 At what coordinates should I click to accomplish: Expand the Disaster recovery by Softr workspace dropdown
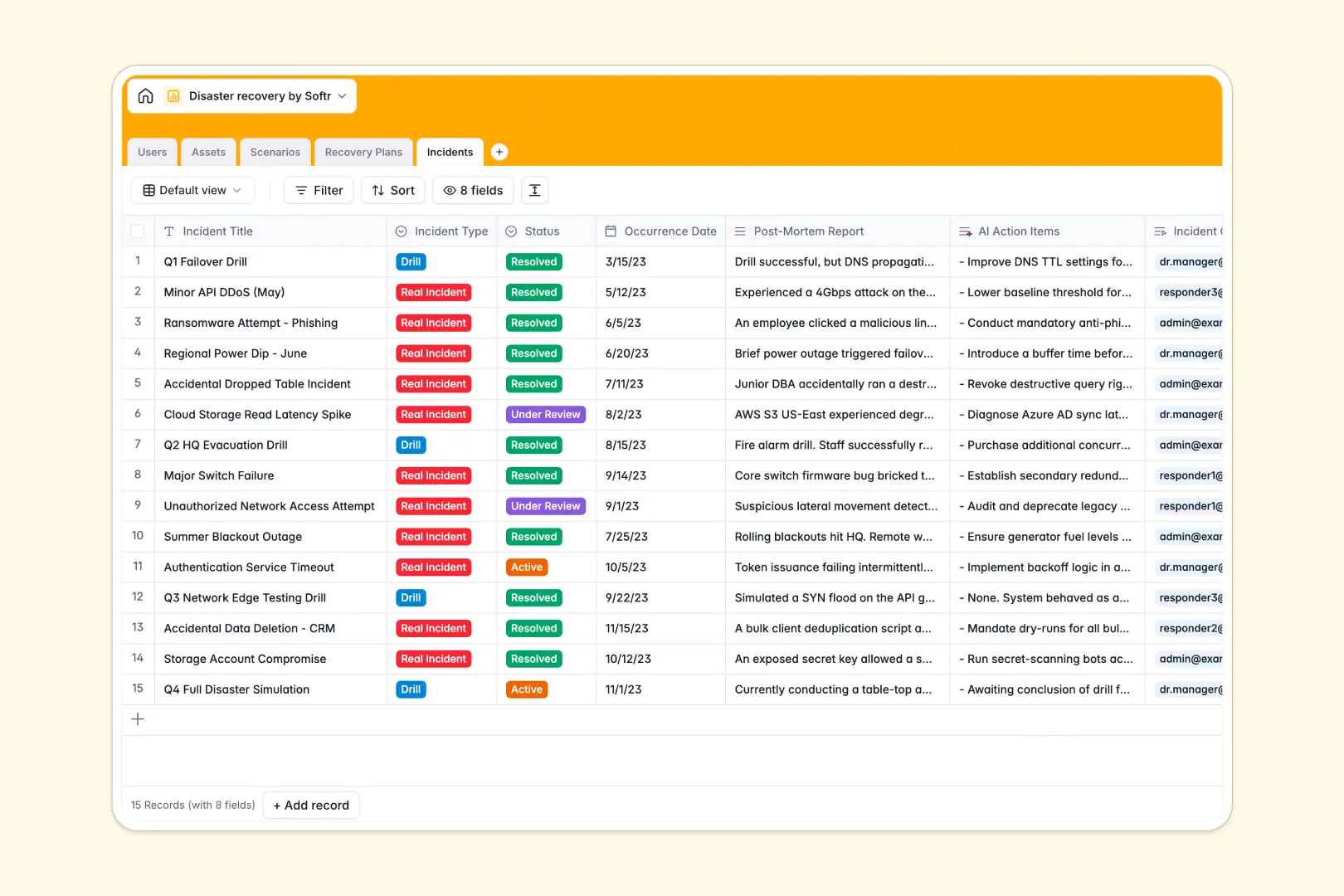pos(342,95)
